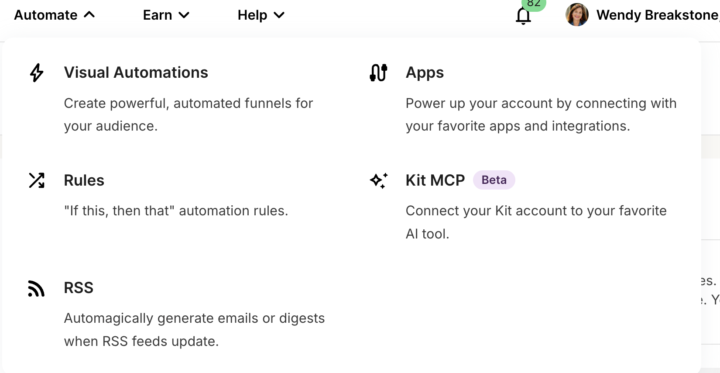Expand the Help dropdown menu
720x373 pixels.
pos(261,15)
